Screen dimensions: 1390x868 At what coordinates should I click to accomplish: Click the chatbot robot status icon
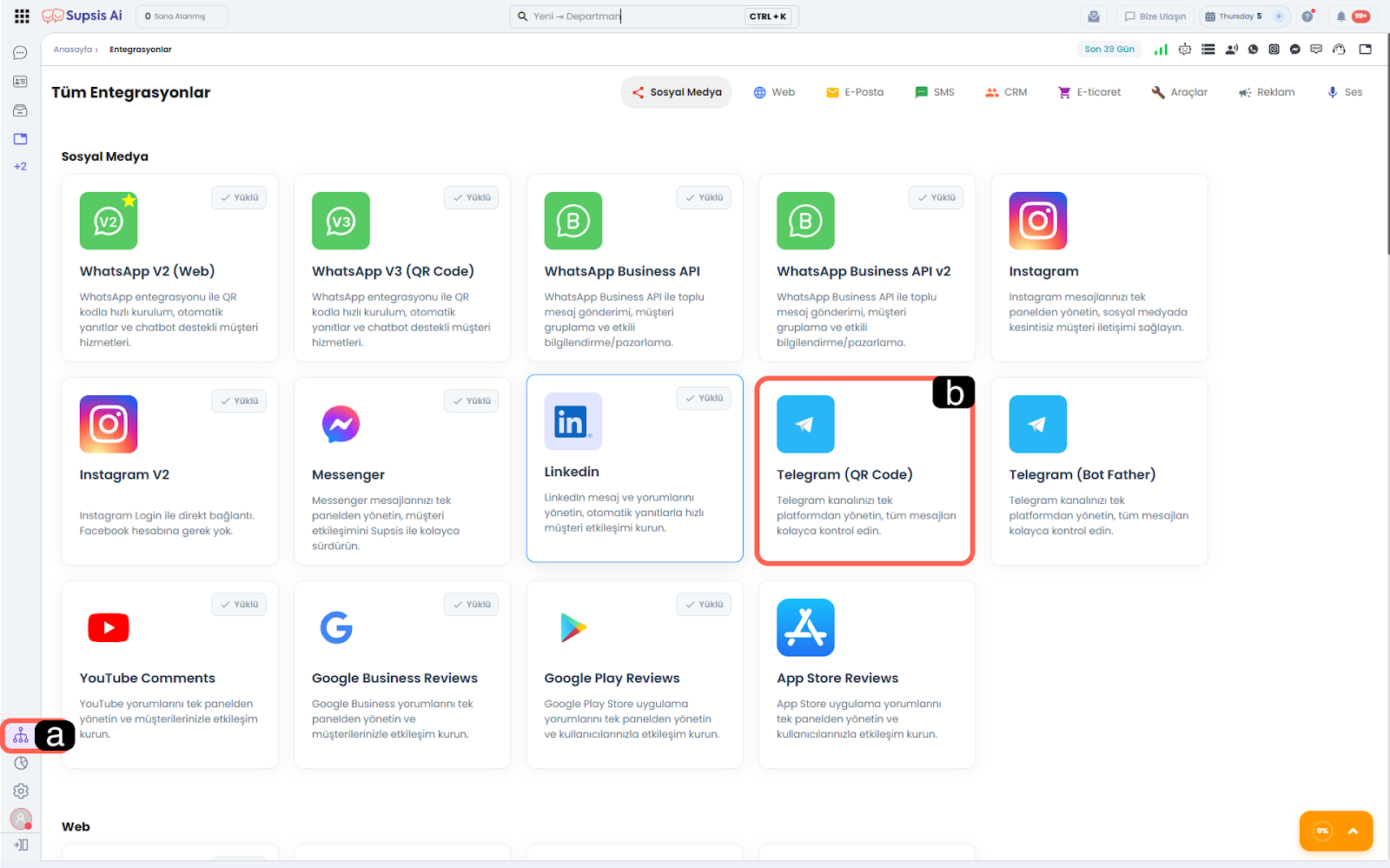[x=1185, y=50]
